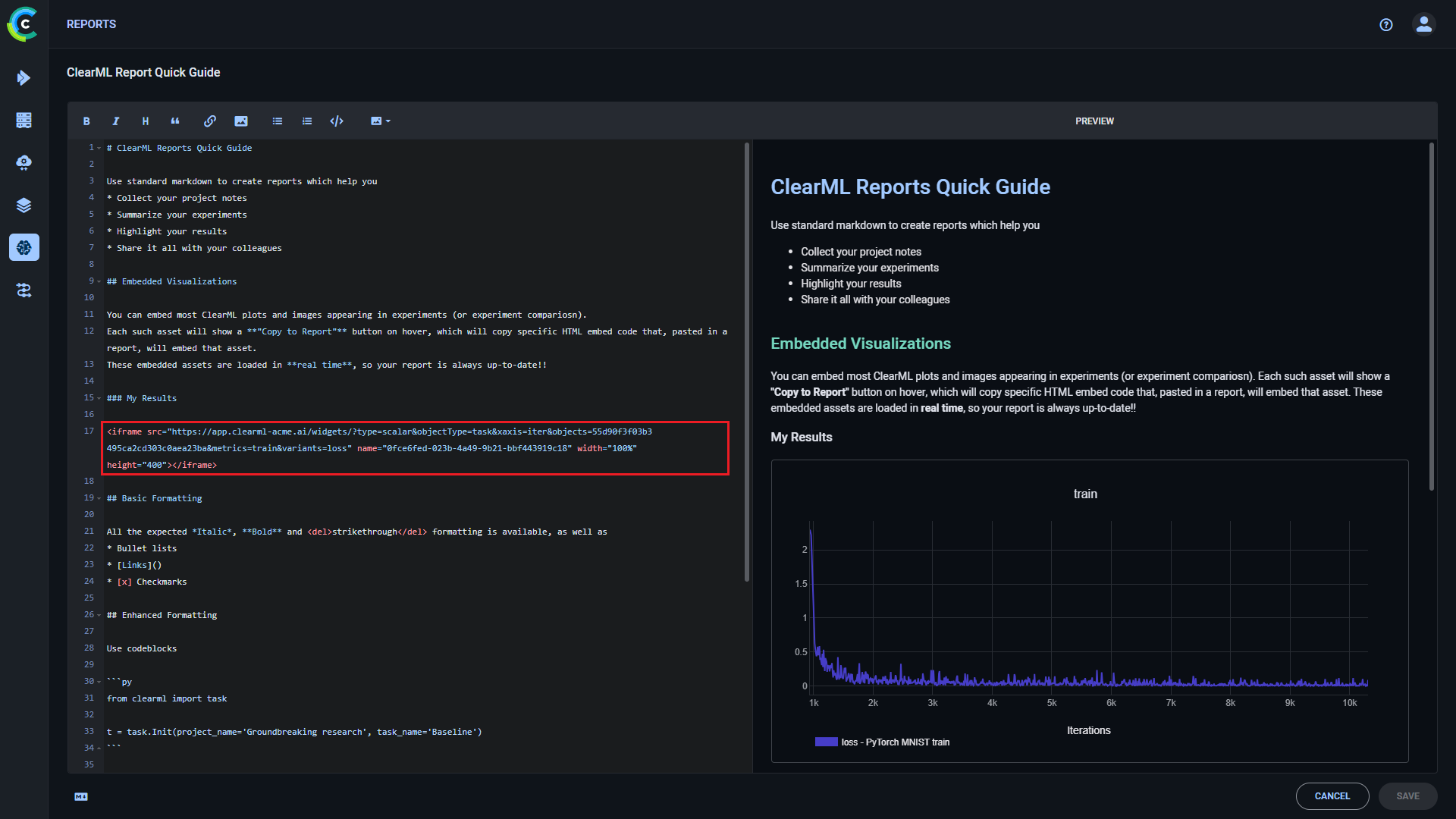
Task: Apply italic formatting from the toolbar
Action: (x=116, y=121)
